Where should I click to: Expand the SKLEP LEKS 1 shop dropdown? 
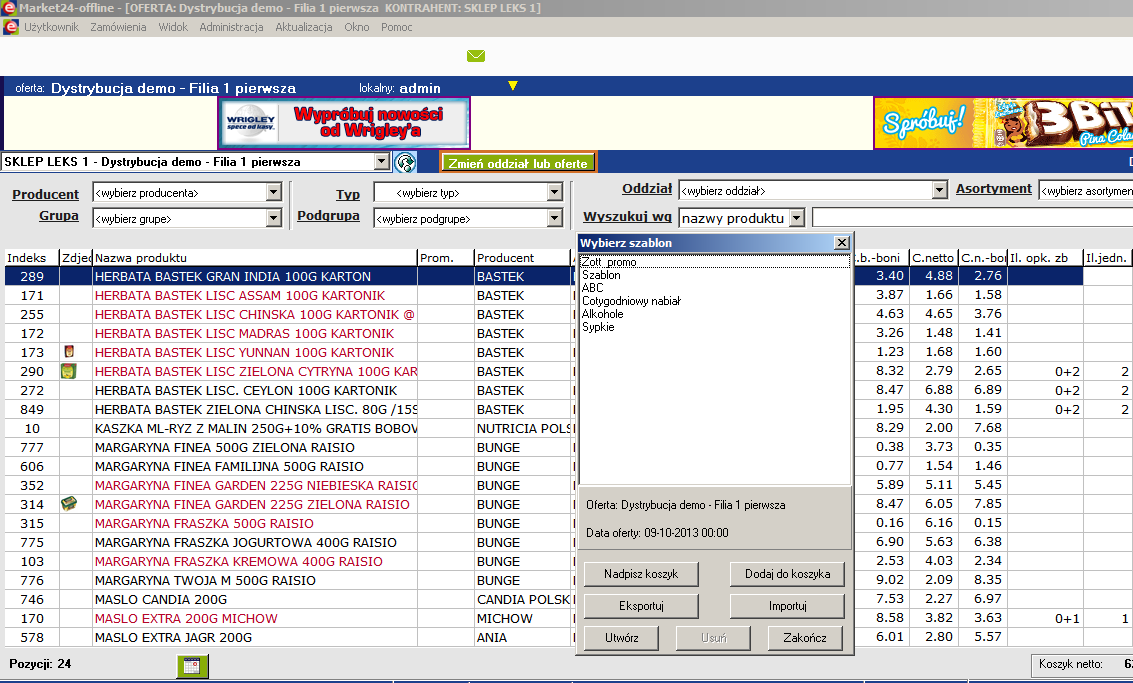pos(382,162)
